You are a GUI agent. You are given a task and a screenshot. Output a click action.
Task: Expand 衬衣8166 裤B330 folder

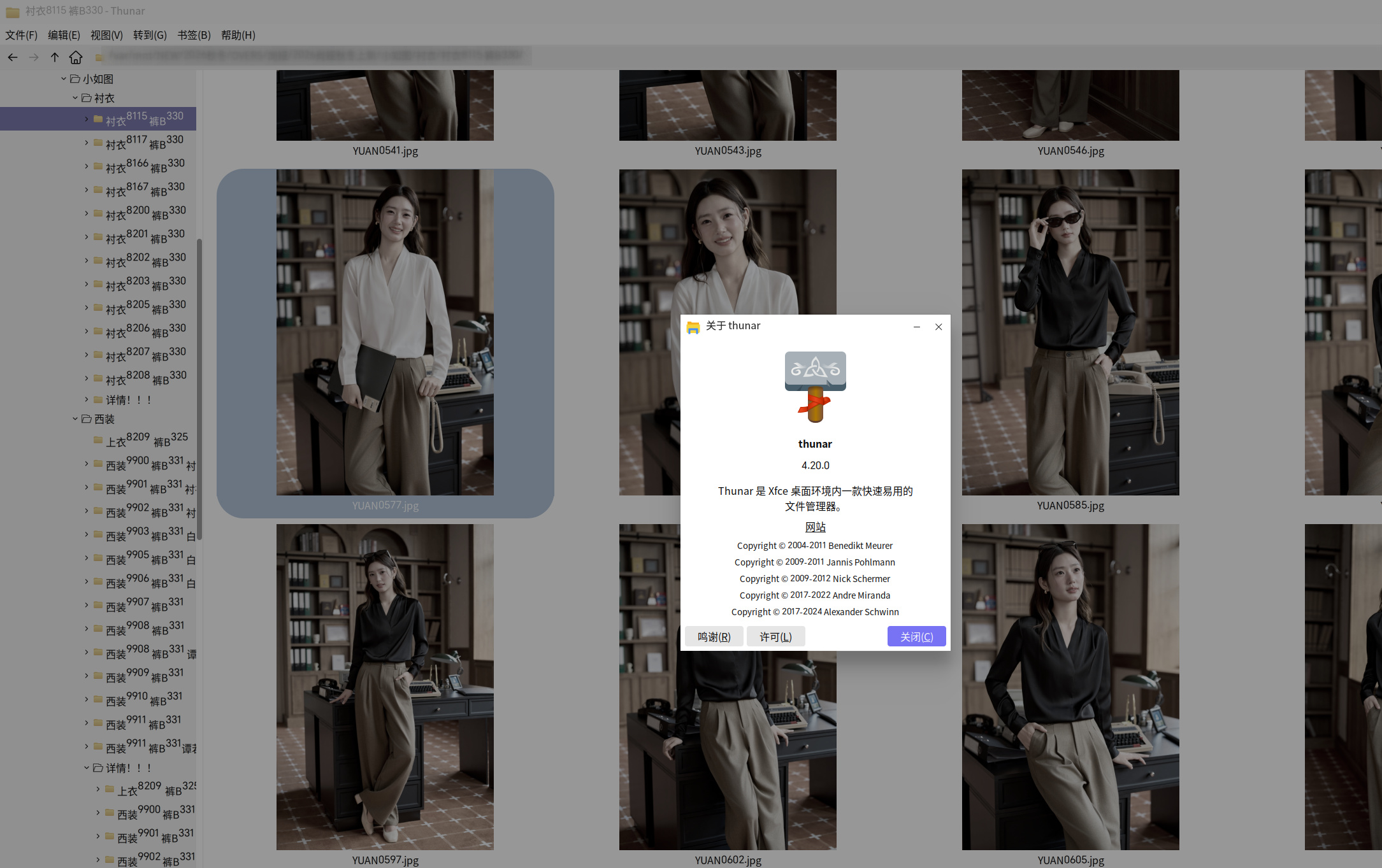point(87,166)
